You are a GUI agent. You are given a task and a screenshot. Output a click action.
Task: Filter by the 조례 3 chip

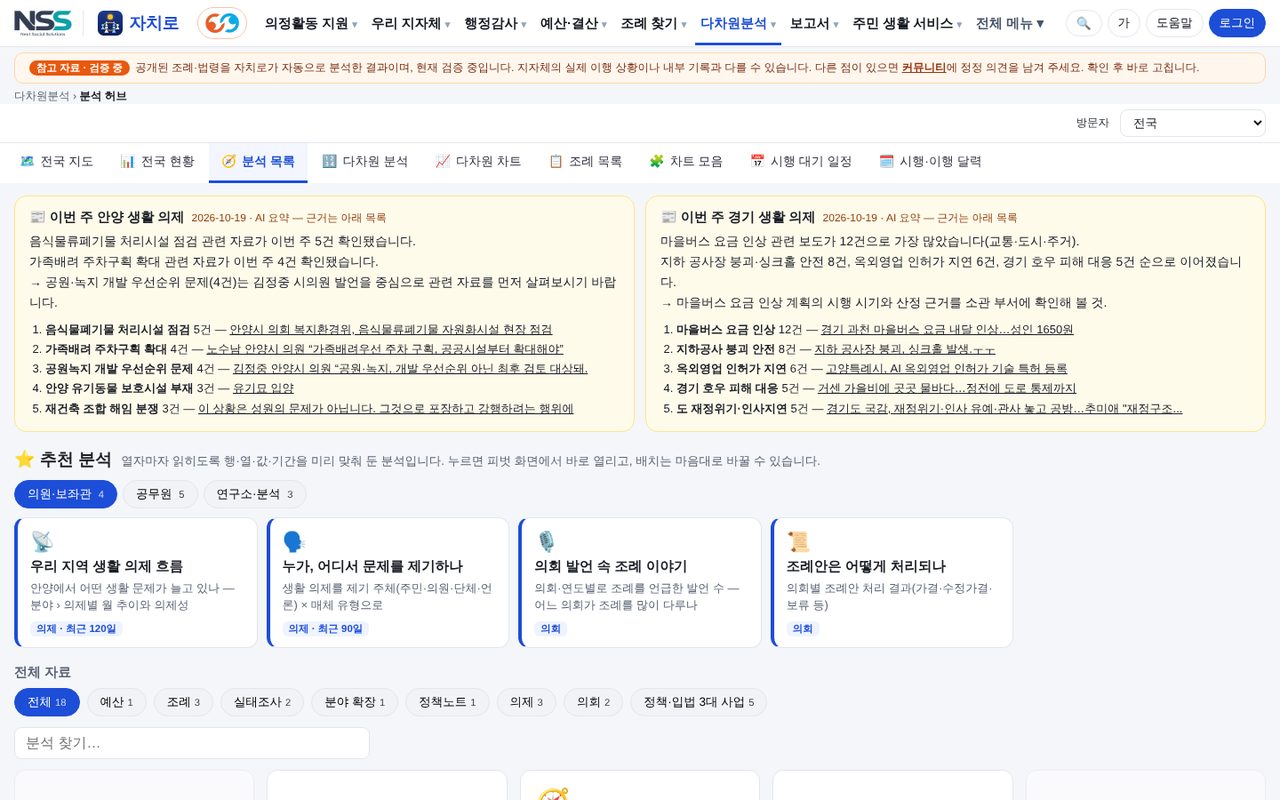183,702
